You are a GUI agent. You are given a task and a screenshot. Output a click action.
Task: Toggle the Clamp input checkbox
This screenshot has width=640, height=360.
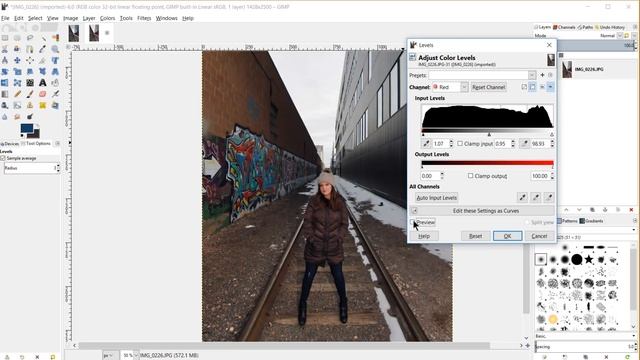coord(460,144)
